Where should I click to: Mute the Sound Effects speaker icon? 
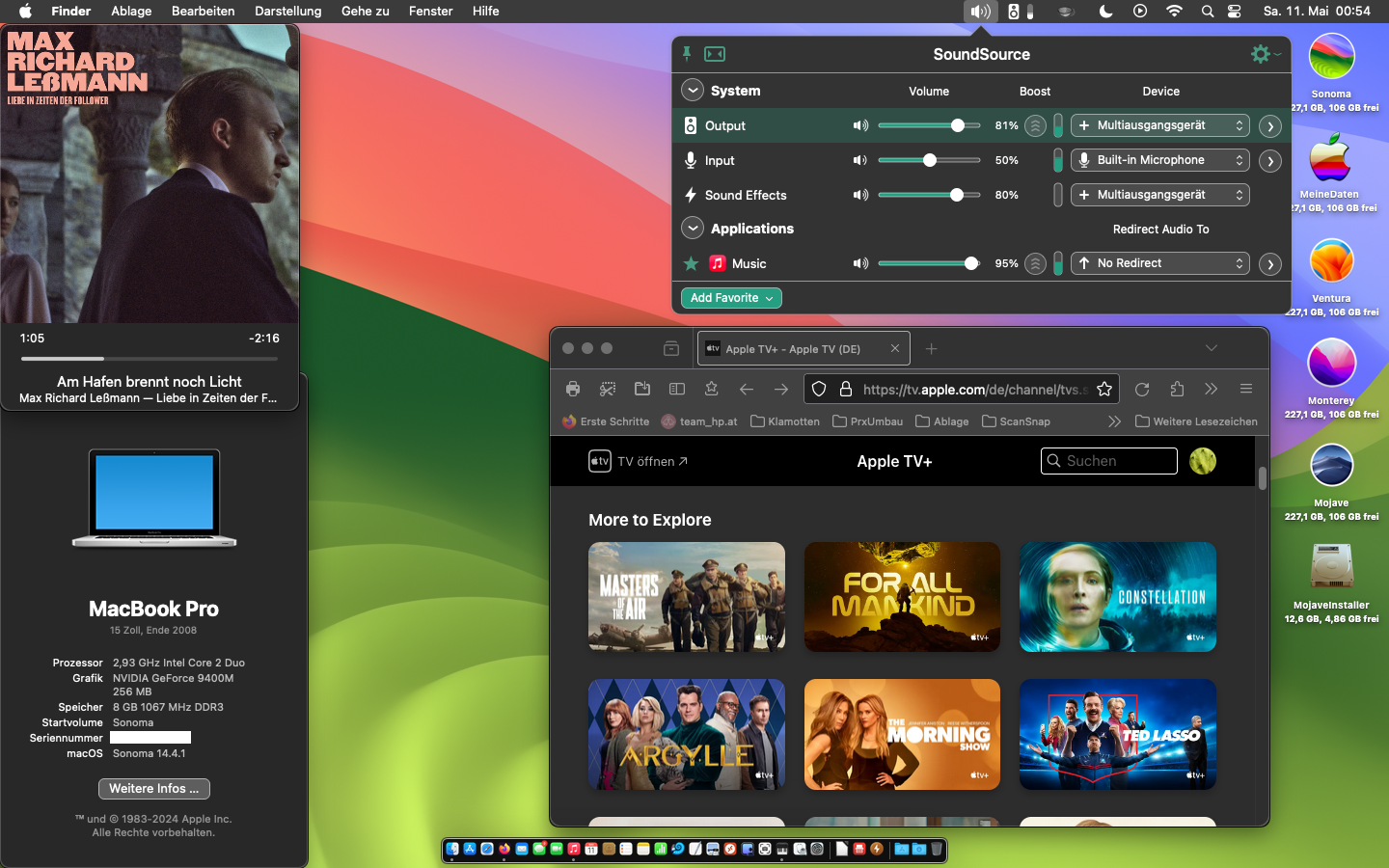point(860,195)
